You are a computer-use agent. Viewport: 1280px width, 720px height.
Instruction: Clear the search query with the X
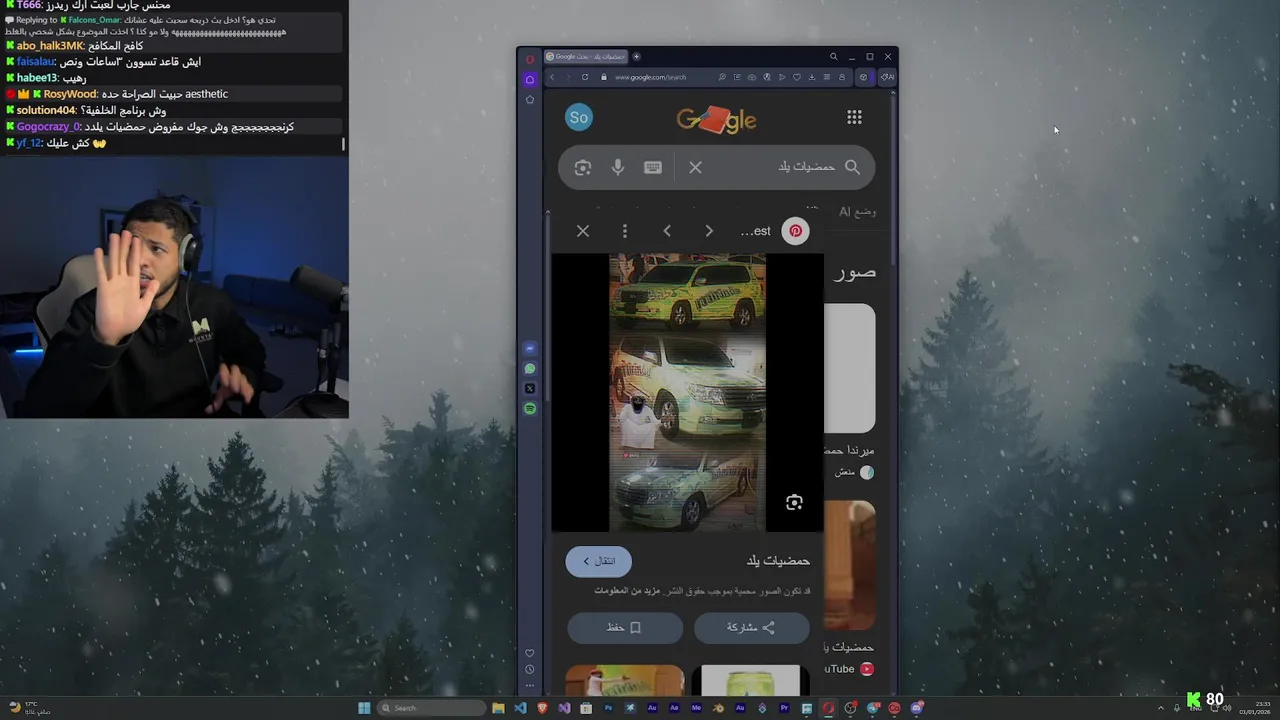[696, 168]
